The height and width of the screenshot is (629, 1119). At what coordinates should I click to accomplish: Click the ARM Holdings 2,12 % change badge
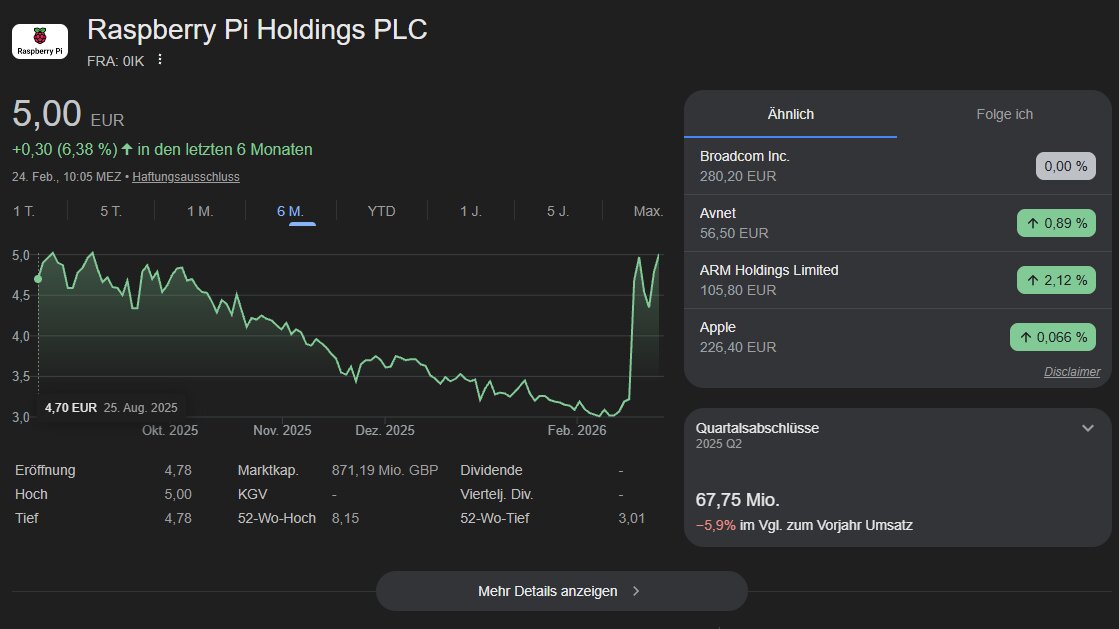click(1056, 280)
